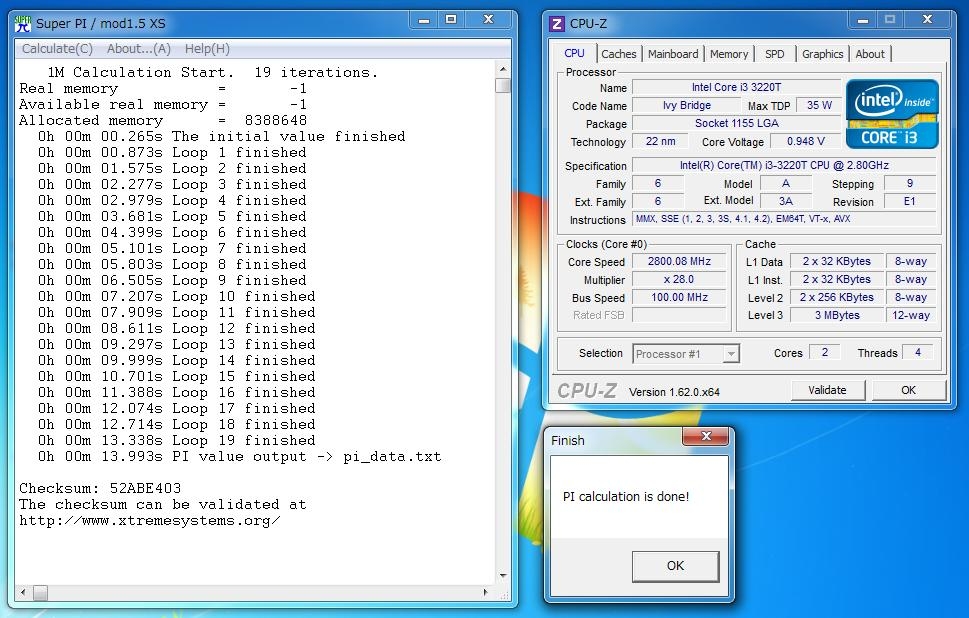Click the Stepping value '9'

click(910, 184)
